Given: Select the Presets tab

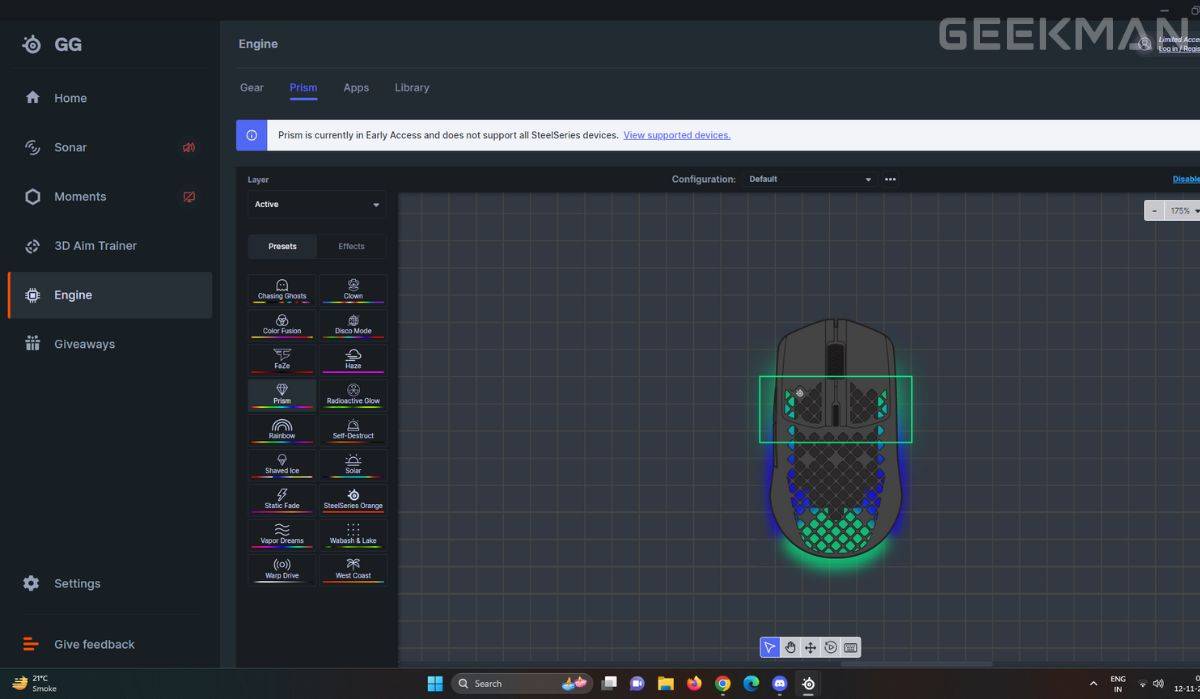Looking at the screenshot, I should coord(282,246).
